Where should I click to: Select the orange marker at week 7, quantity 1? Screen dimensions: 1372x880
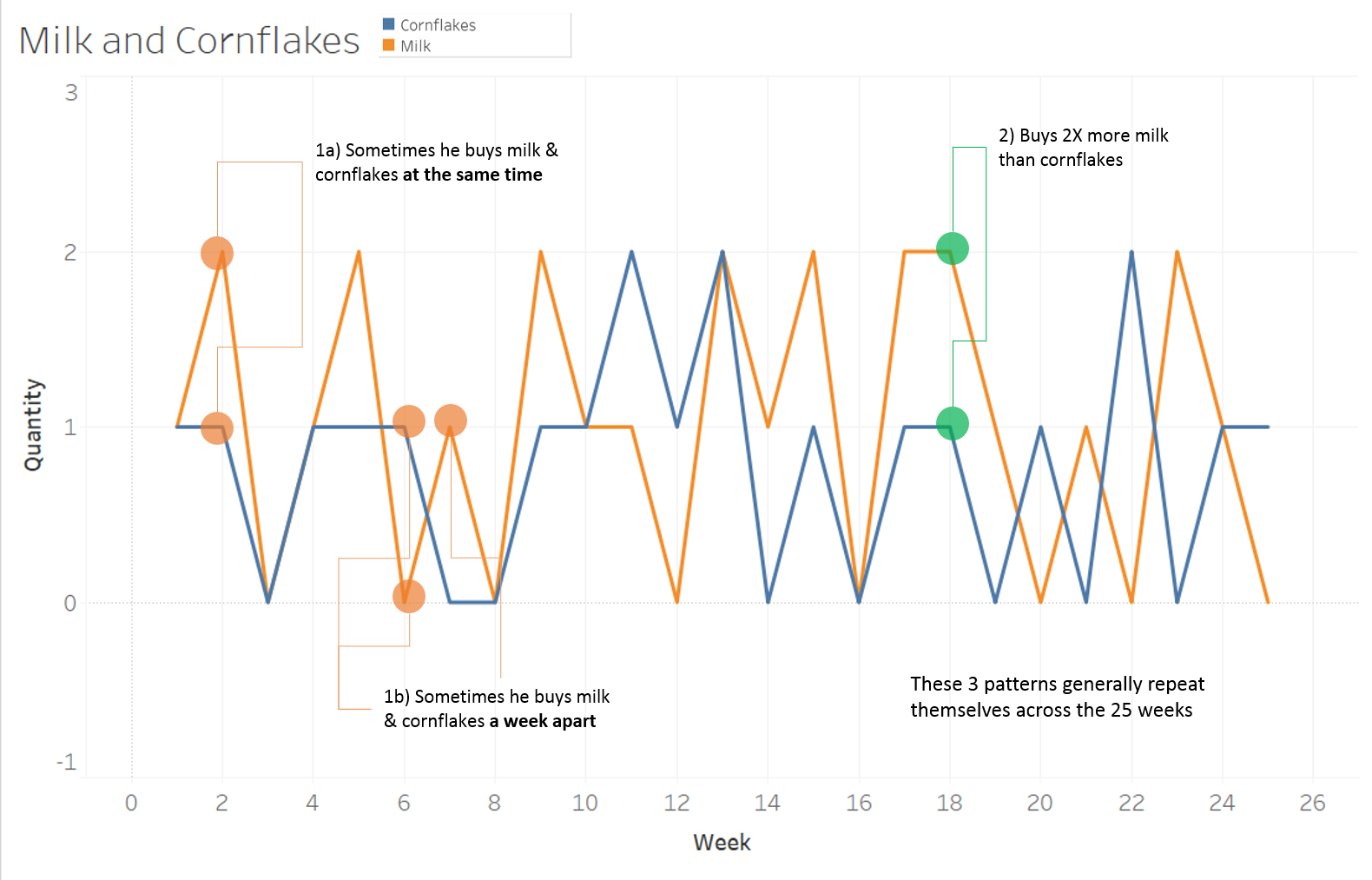point(451,420)
